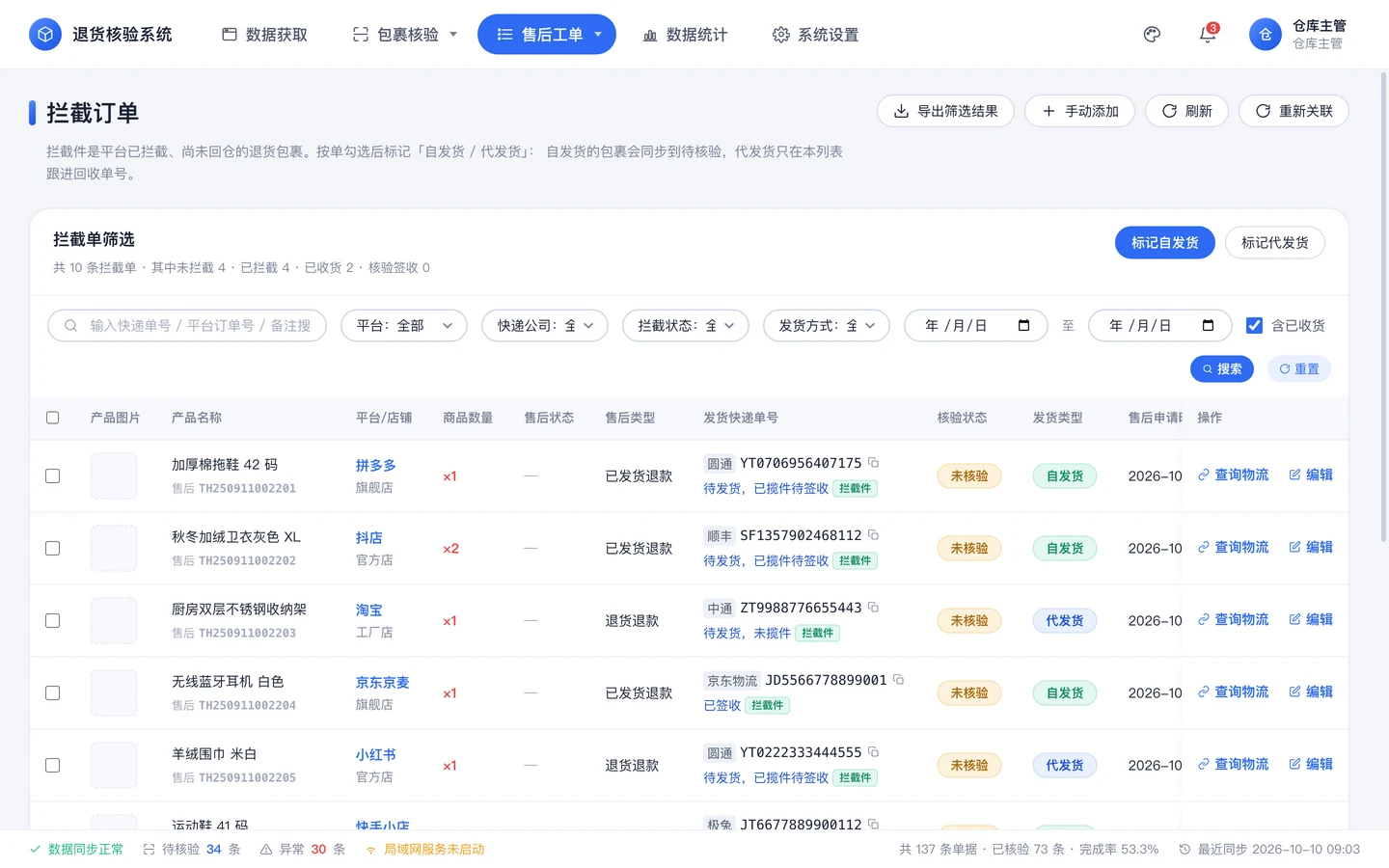The height and width of the screenshot is (868, 1389).
Task: Open the 拦截状态 filter dropdown
Action: coord(686,326)
